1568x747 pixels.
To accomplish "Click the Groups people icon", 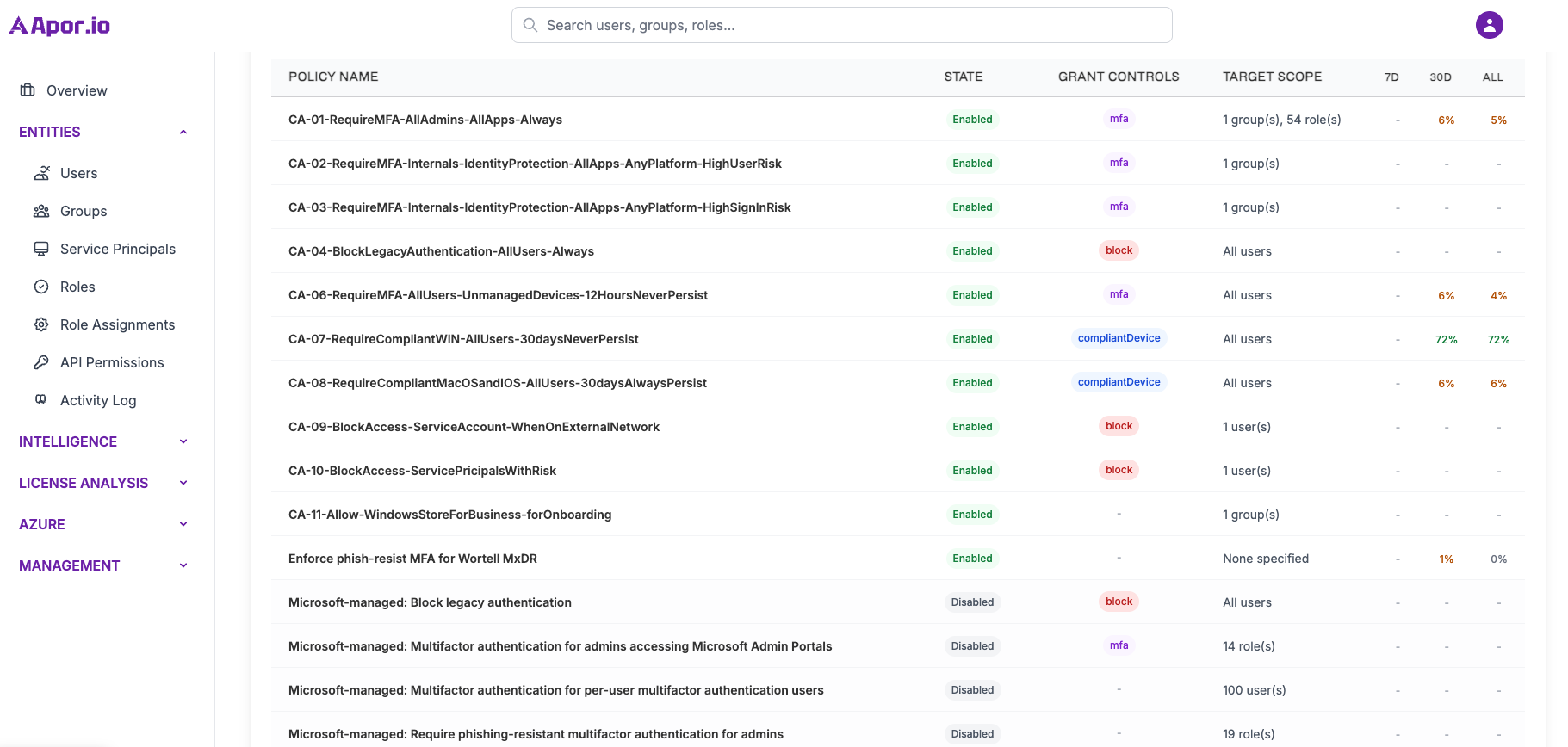I will point(41,211).
